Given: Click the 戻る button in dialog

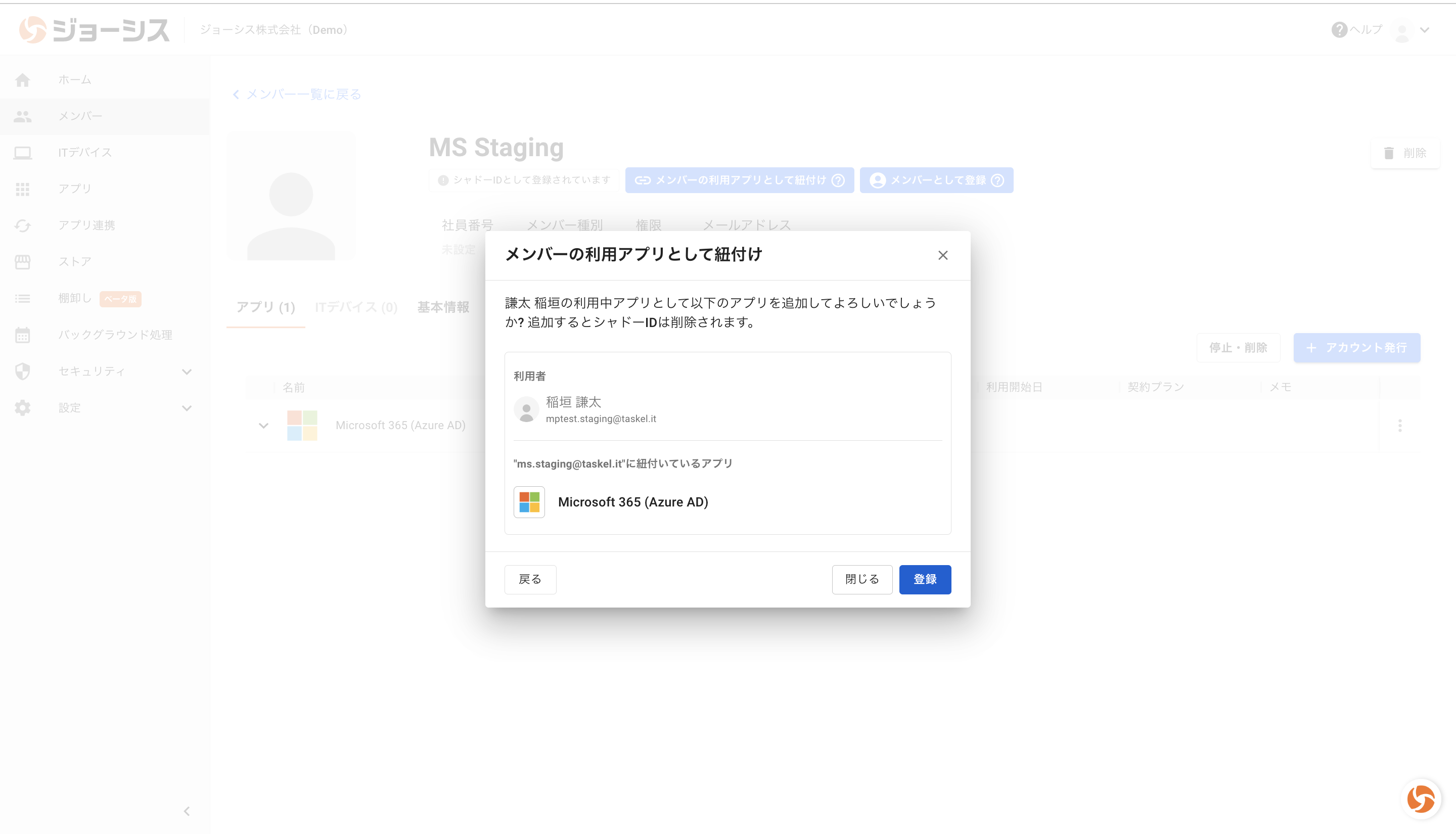Looking at the screenshot, I should (x=530, y=579).
